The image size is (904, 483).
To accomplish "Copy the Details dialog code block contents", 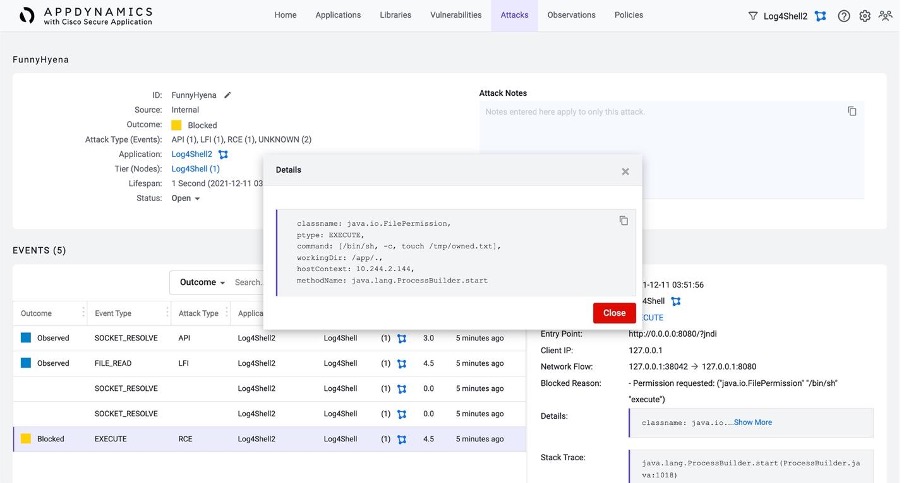I will [623, 220].
